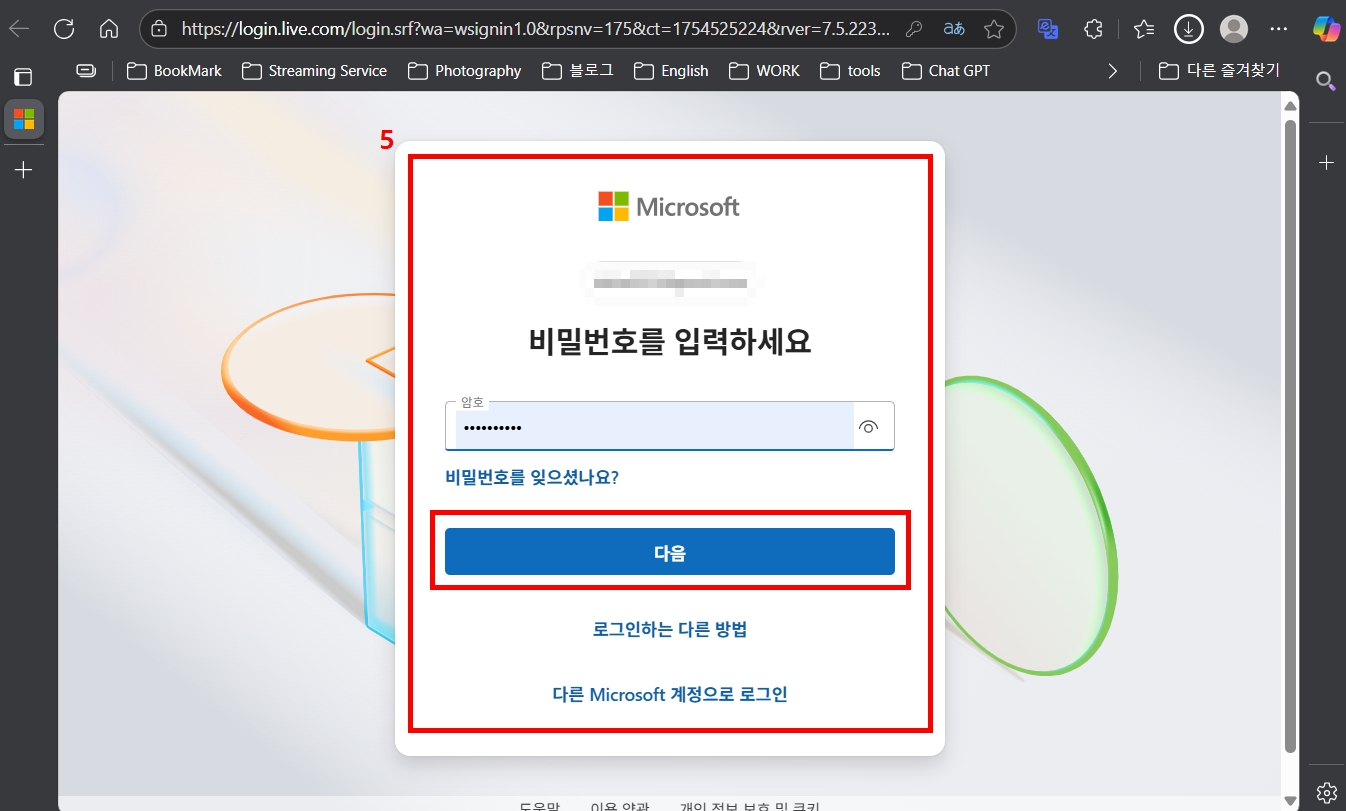This screenshot has width=1346, height=811.
Task: Add an app to the sidebar
Action: [1326, 162]
